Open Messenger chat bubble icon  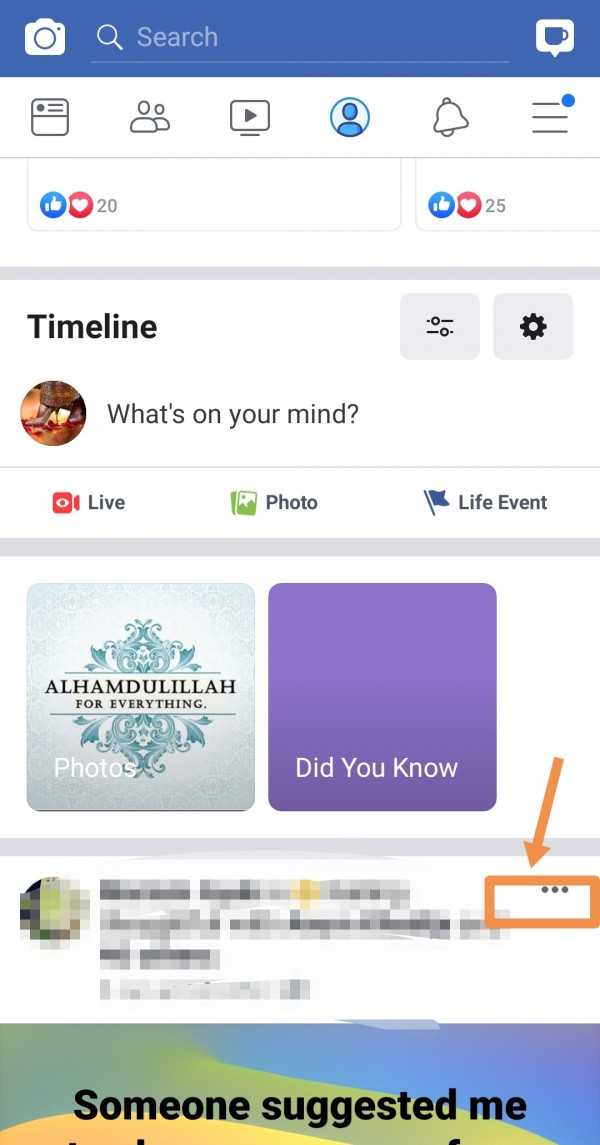click(x=555, y=37)
